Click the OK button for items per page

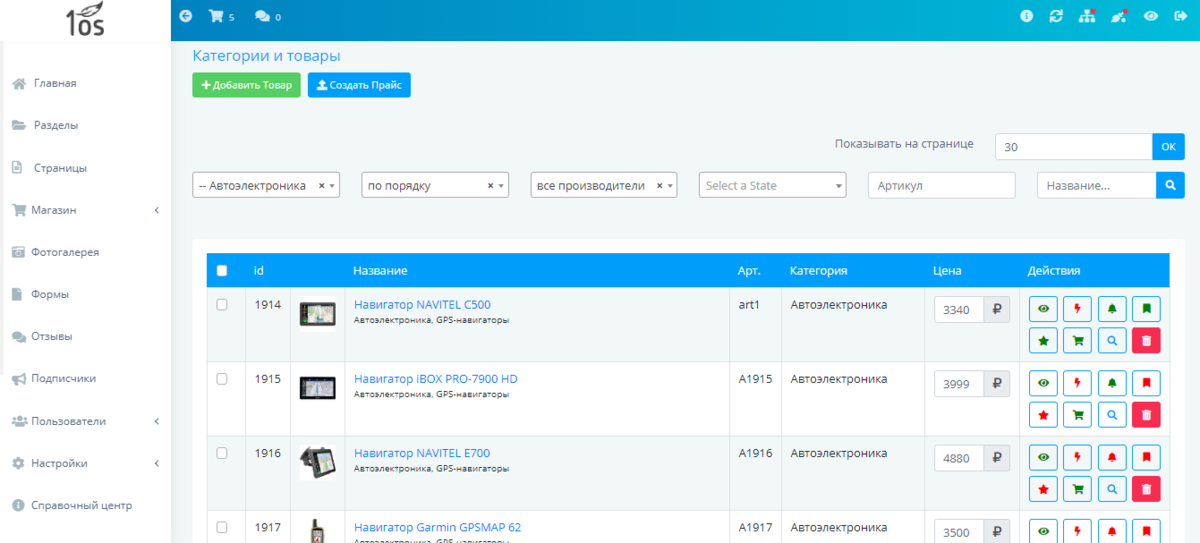coord(1168,146)
